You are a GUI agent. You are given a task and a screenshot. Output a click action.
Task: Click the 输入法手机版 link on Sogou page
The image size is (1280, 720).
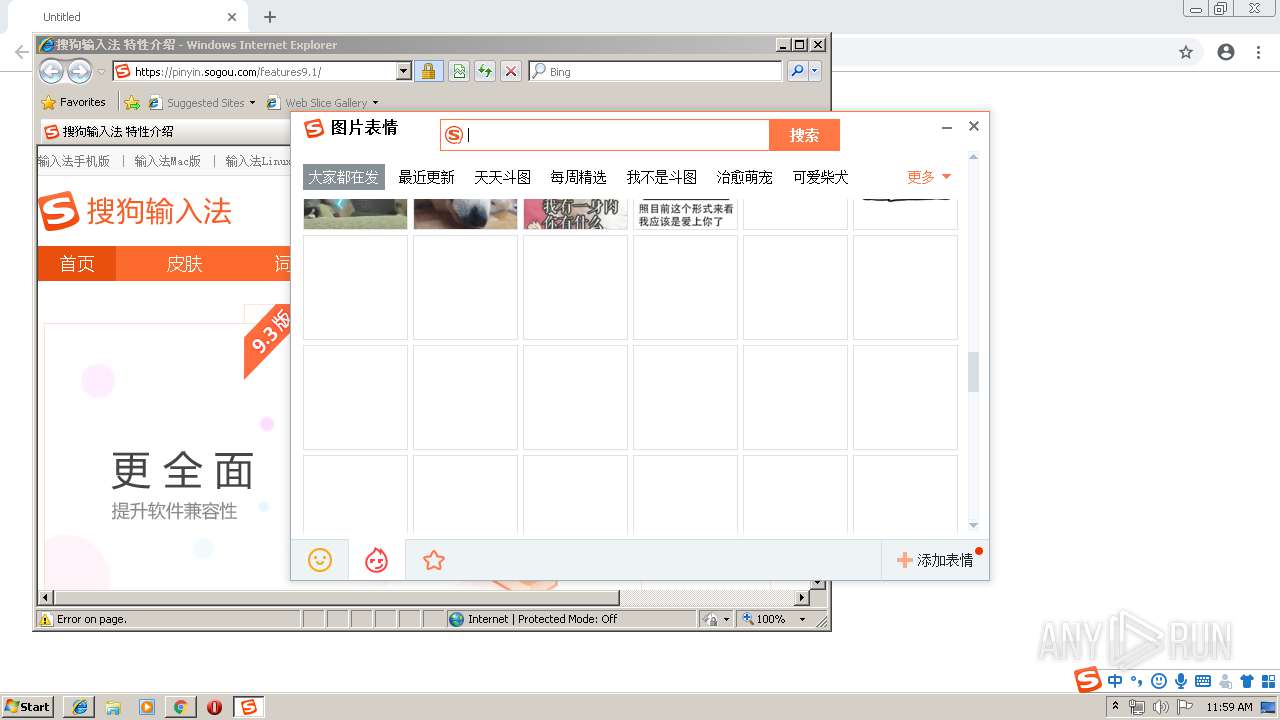point(73,161)
